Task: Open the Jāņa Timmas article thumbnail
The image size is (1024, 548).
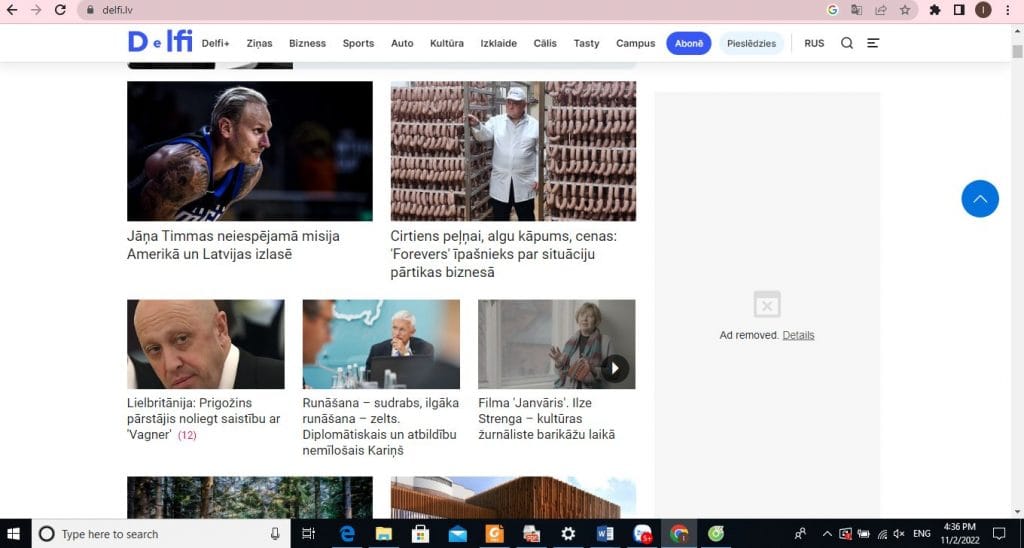Action: pyautogui.click(x=249, y=151)
